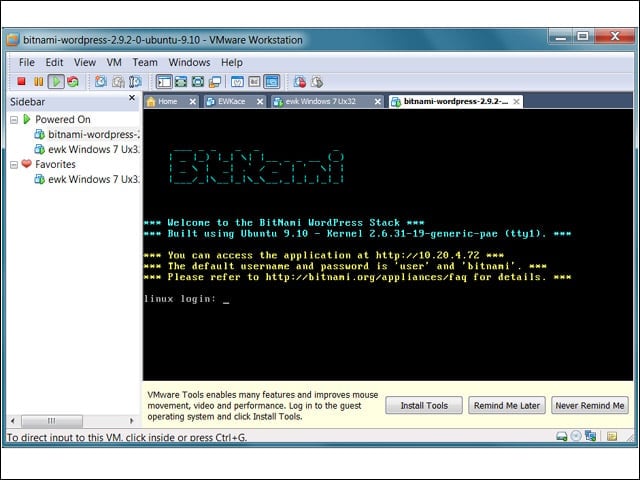Open the Help menu

click(232, 62)
